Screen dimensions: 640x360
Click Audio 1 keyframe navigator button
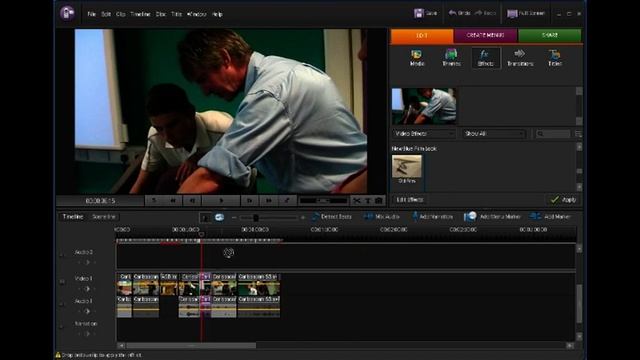(x=87, y=311)
